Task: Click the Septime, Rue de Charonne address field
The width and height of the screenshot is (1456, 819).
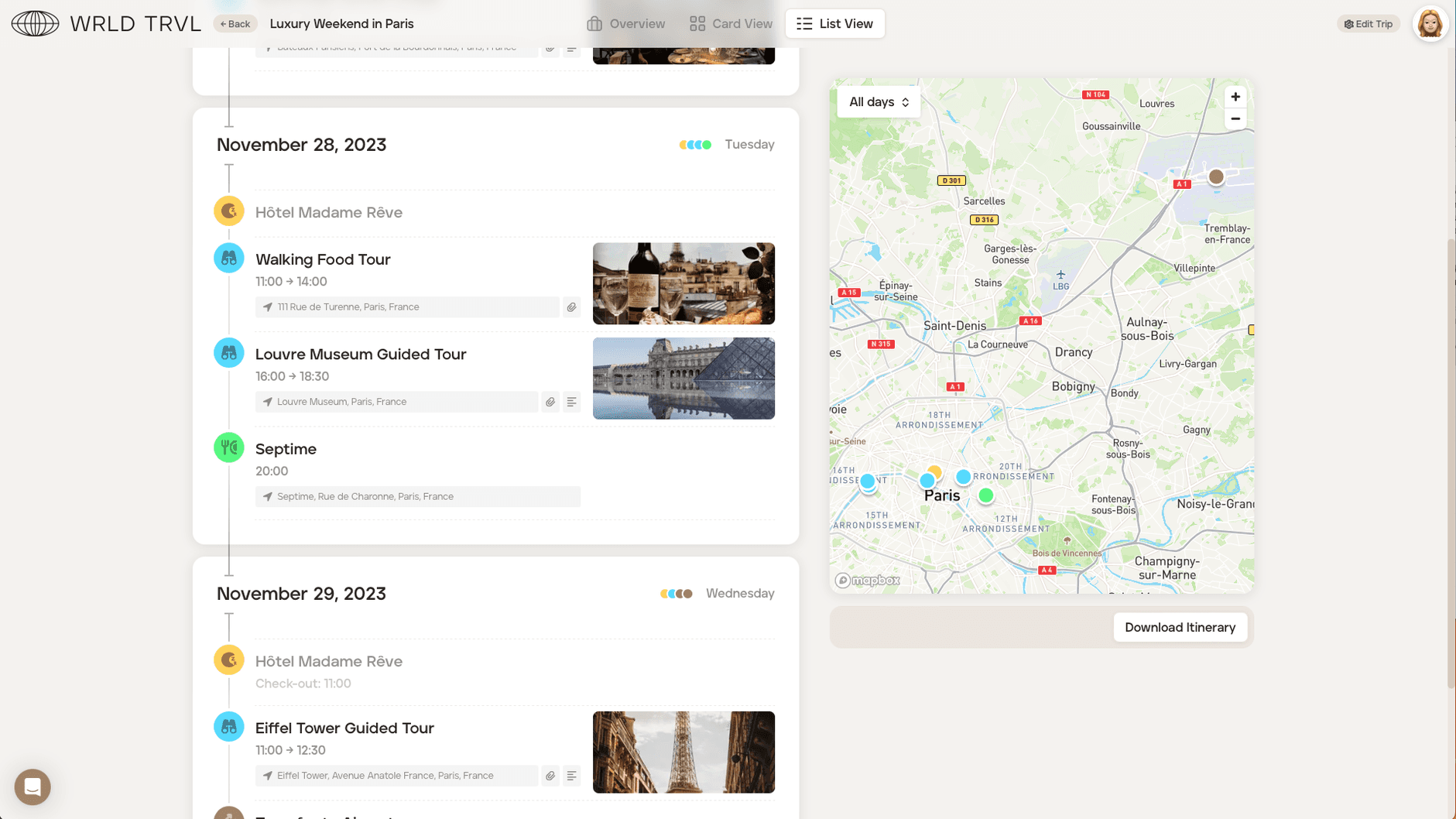Action: coord(418,496)
